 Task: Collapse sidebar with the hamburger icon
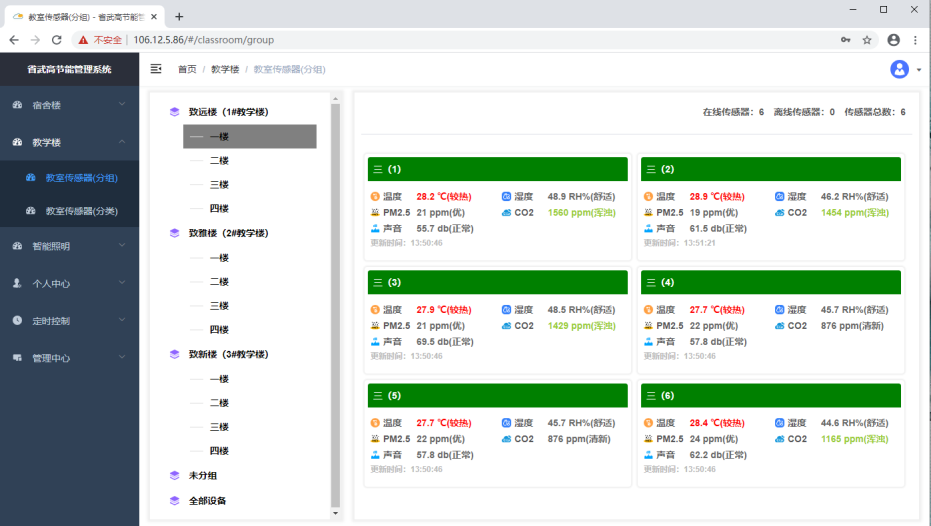[x=156, y=69]
